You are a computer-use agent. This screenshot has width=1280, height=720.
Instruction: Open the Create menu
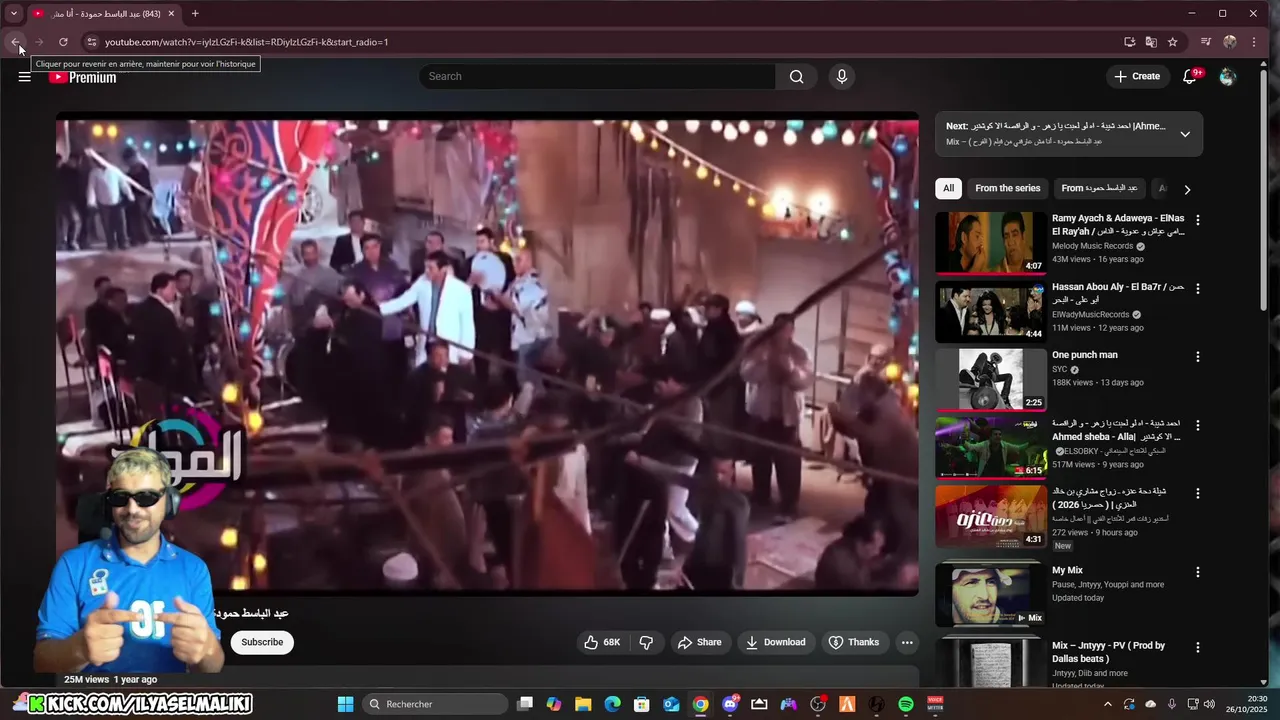point(1138,76)
